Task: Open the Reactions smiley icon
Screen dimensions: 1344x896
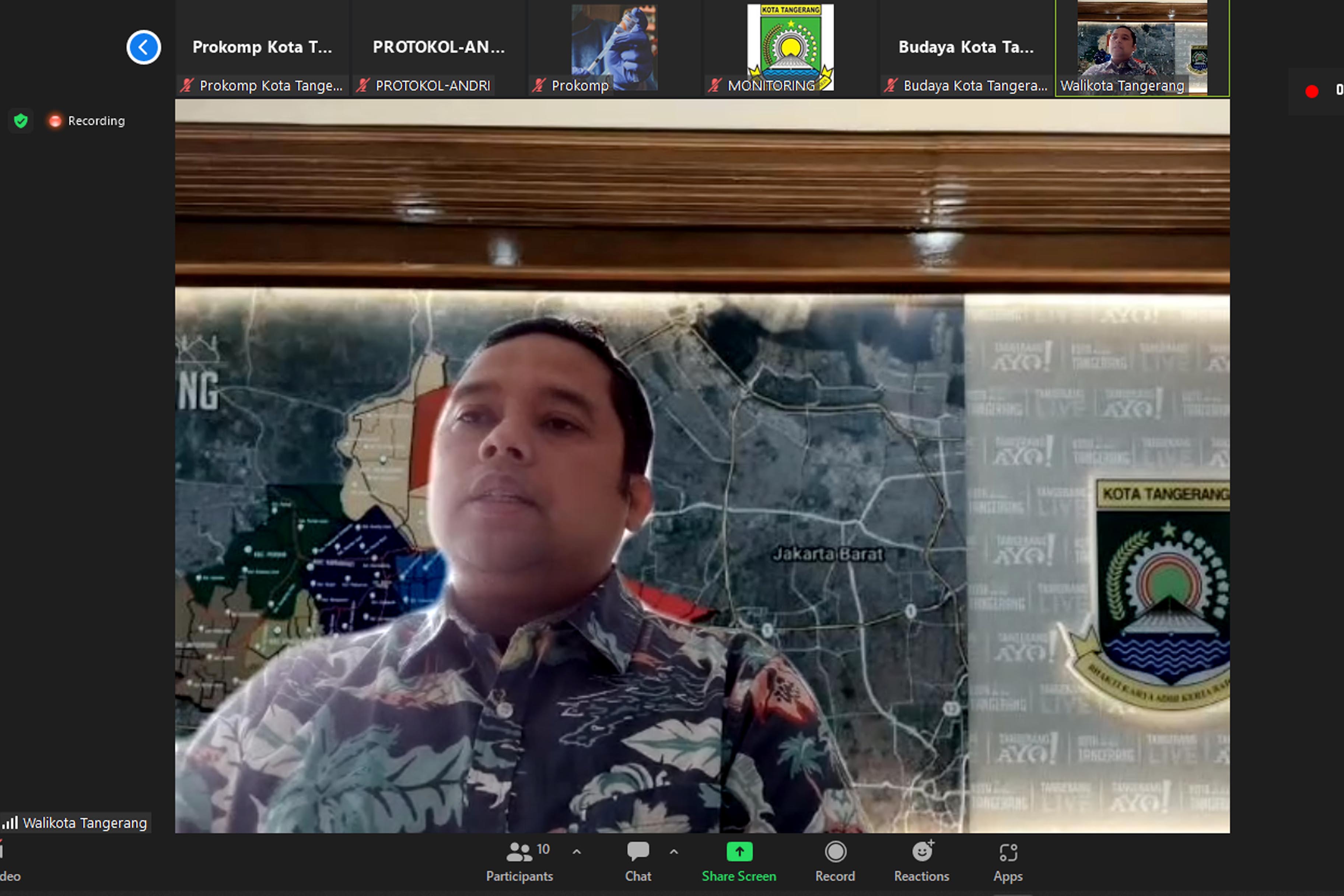Action: pos(922,851)
